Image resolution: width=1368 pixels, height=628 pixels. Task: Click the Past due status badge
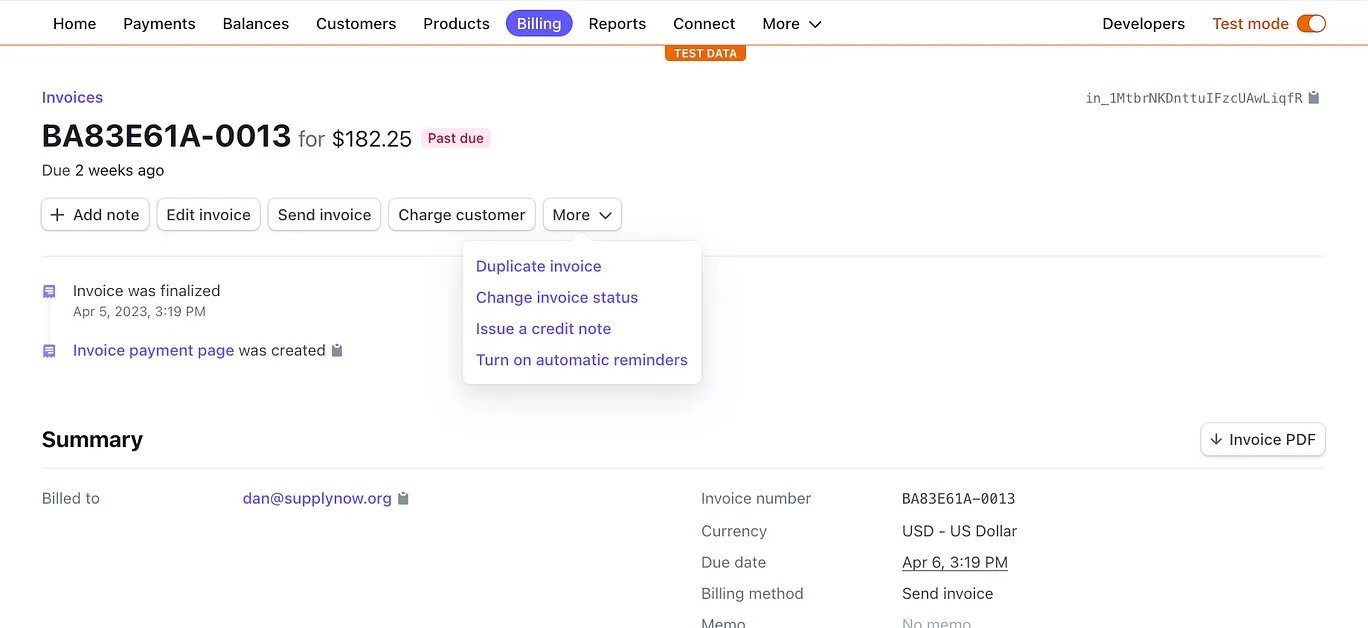click(456, 139)
